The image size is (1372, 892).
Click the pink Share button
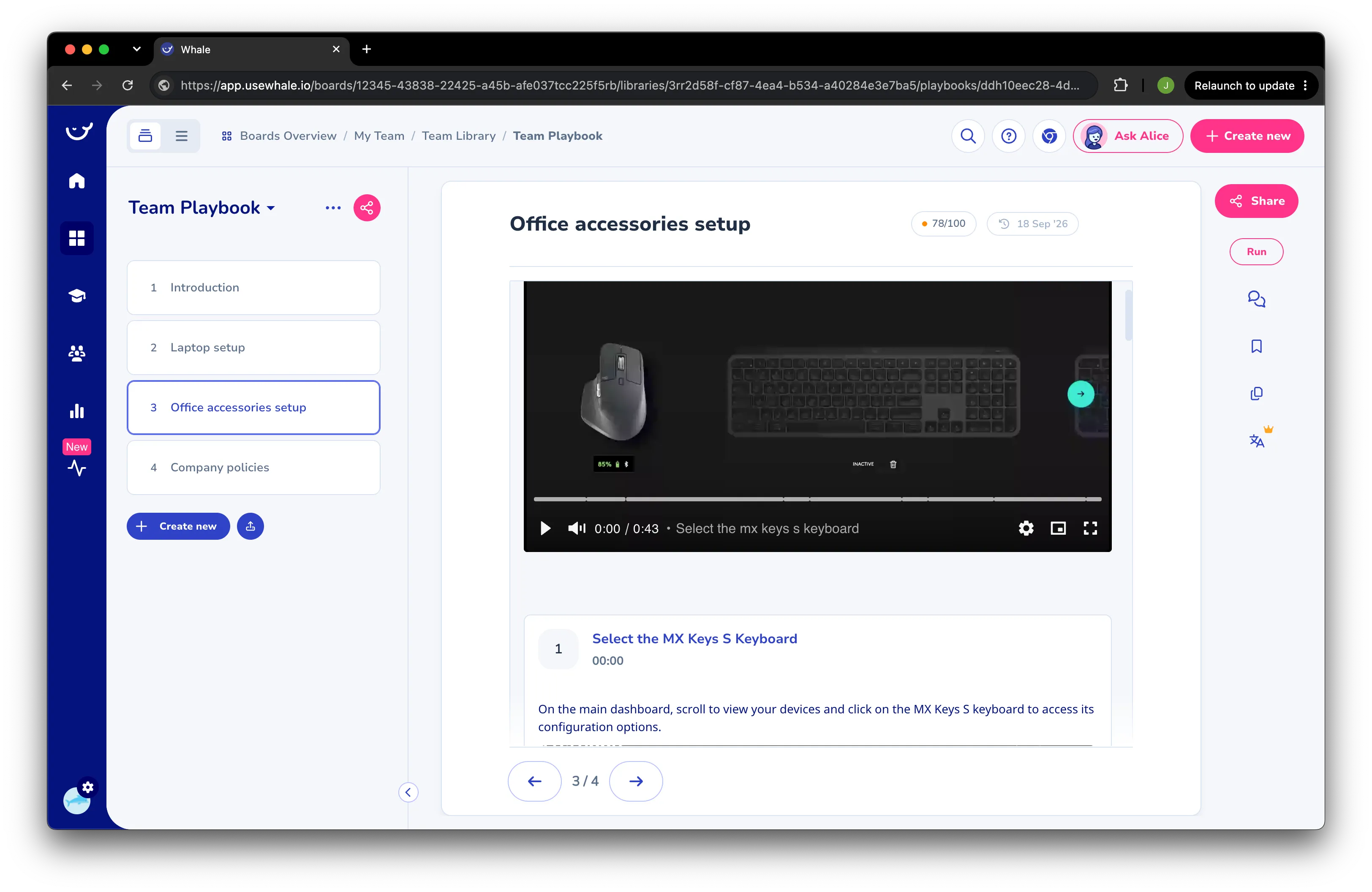click(x=1256, y=201)
